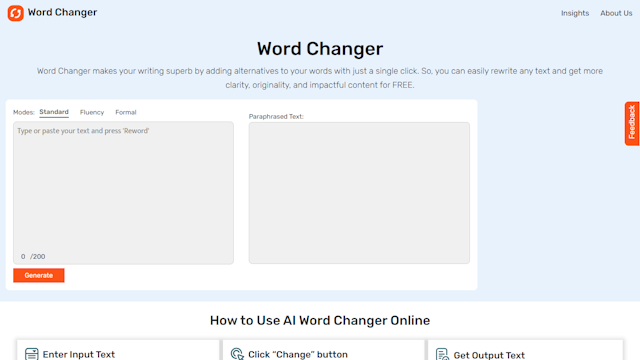The height and width of the screenshot is (360, 640).
Task: Click the Paraphrased Text label
Action: click(x=276, y=116)
